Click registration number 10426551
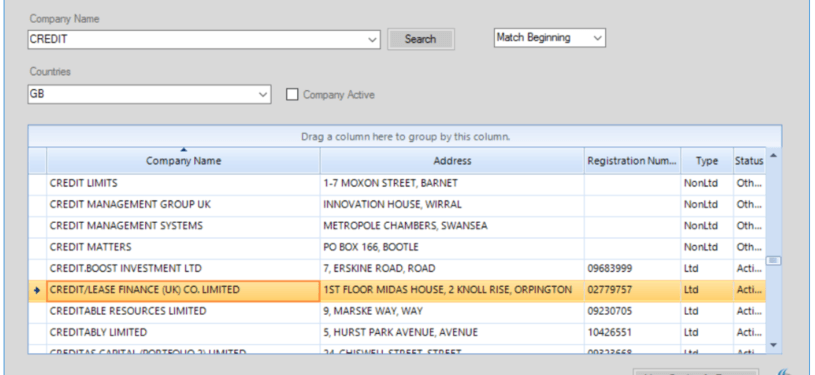 610,332
